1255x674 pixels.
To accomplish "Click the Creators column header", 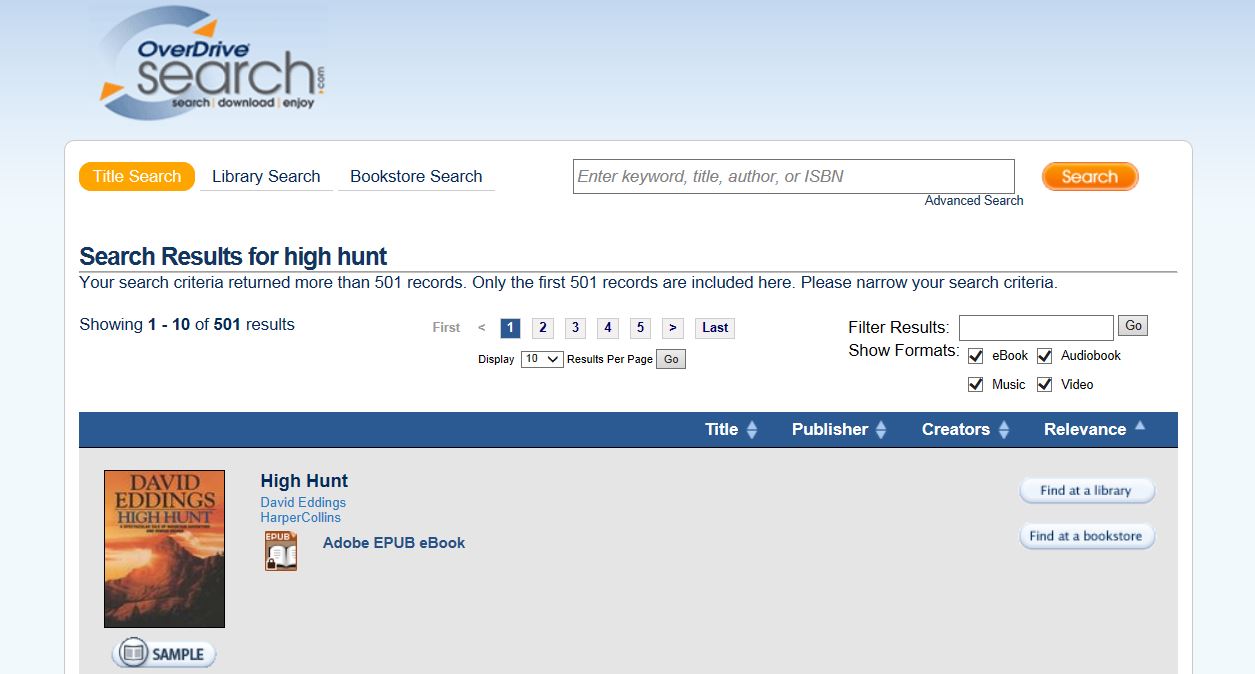I will pos(956,429).
